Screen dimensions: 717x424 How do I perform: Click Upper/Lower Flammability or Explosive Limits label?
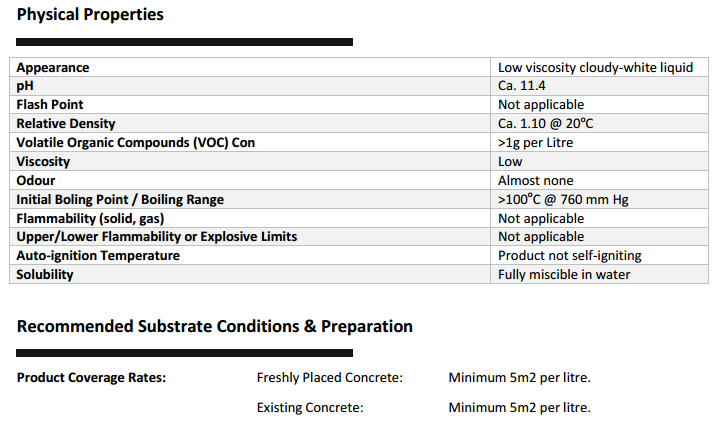point(157,237)
